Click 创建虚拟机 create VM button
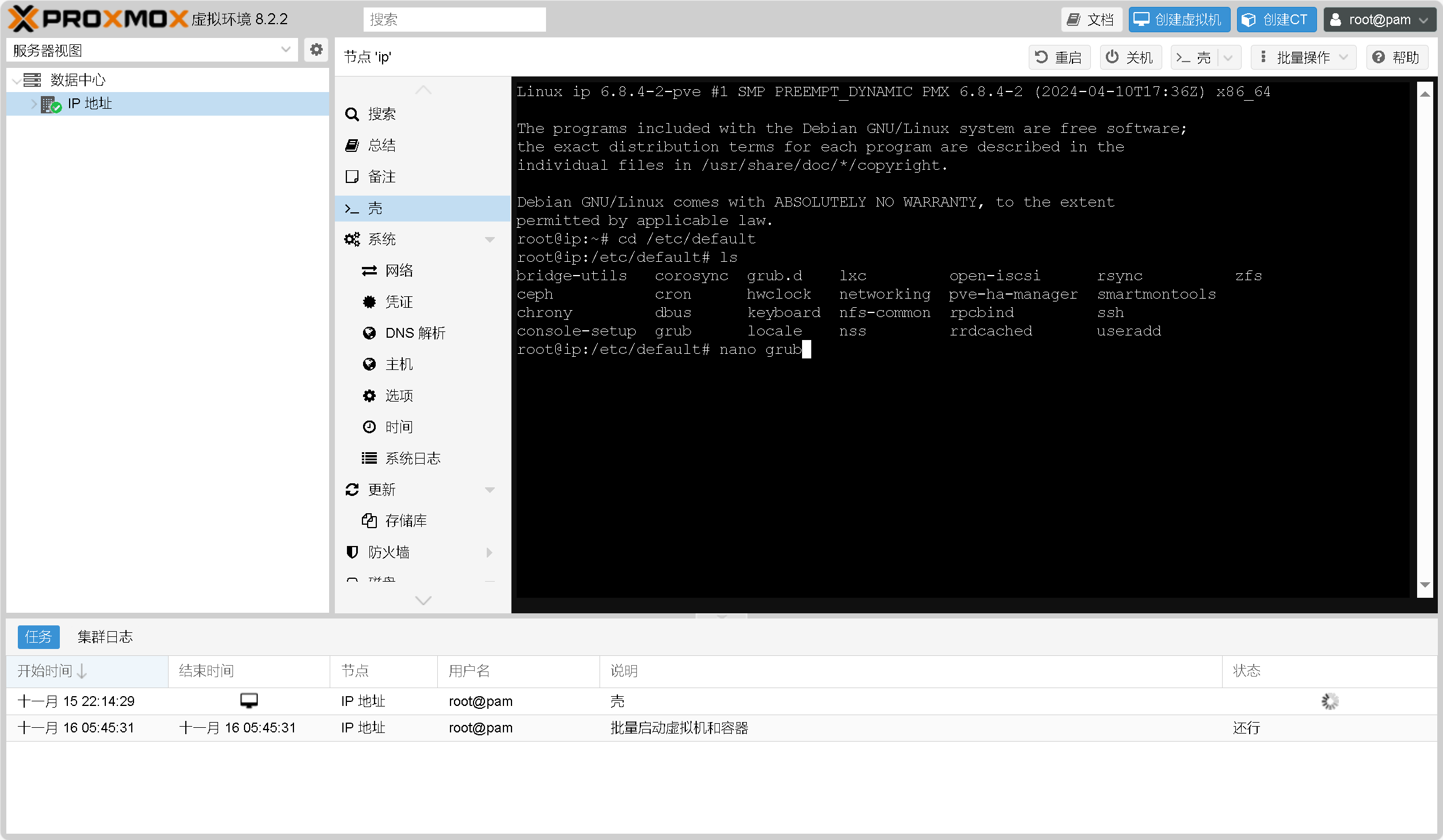Screen dimensions: 1443x840 (1179, 20)
